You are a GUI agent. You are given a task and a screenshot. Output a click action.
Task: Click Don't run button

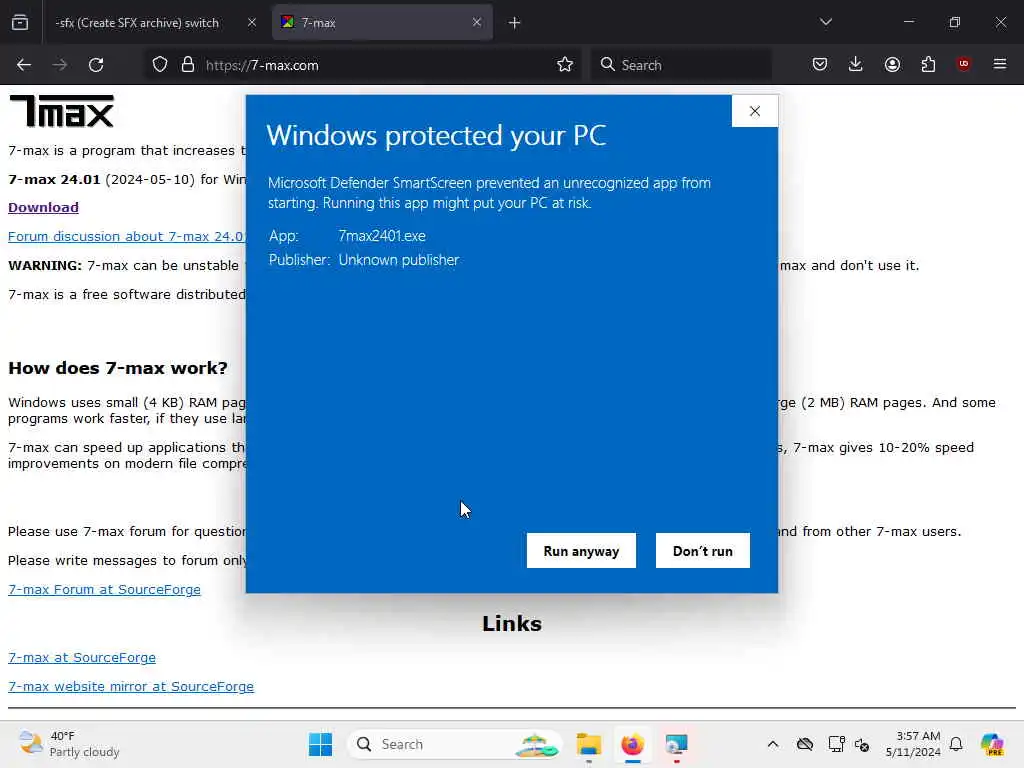[703, 551]
